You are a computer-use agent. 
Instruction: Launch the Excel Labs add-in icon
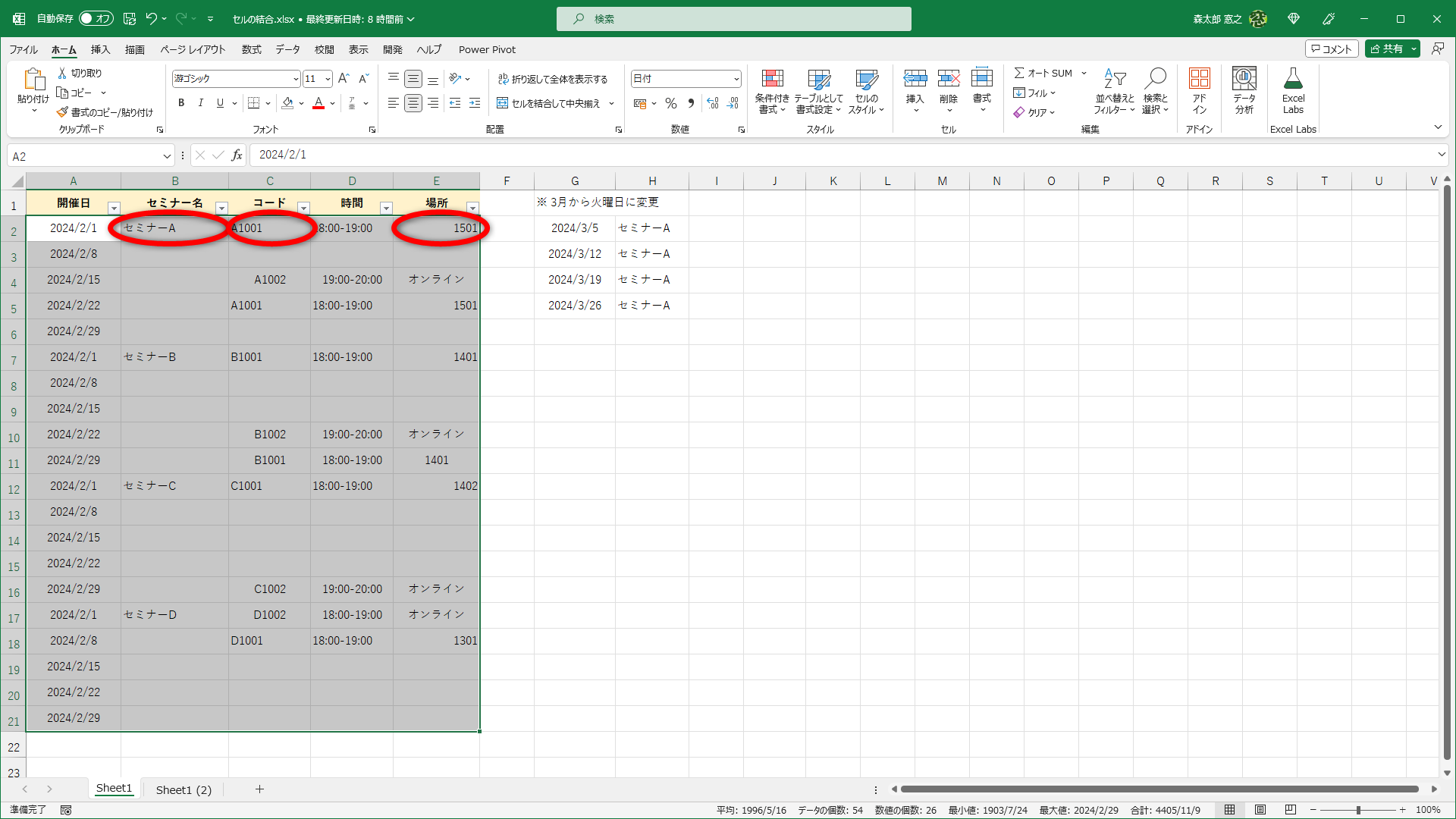pyautogui.click(x=1293, y=89)
